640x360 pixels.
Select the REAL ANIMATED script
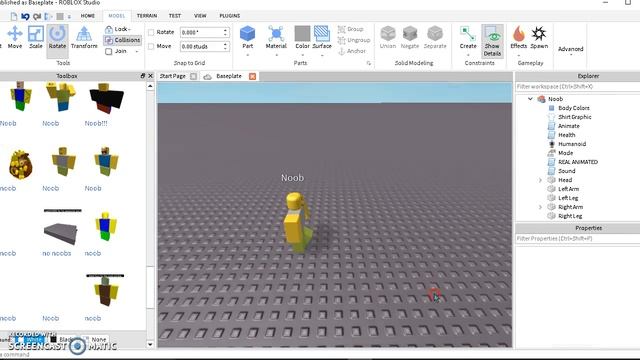578,162
